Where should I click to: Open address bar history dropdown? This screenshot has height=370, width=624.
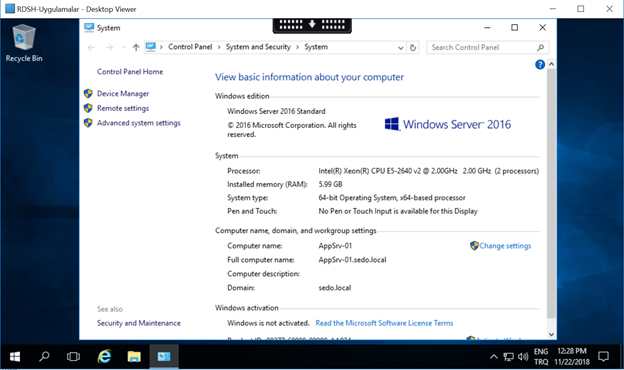coord(401,48)
